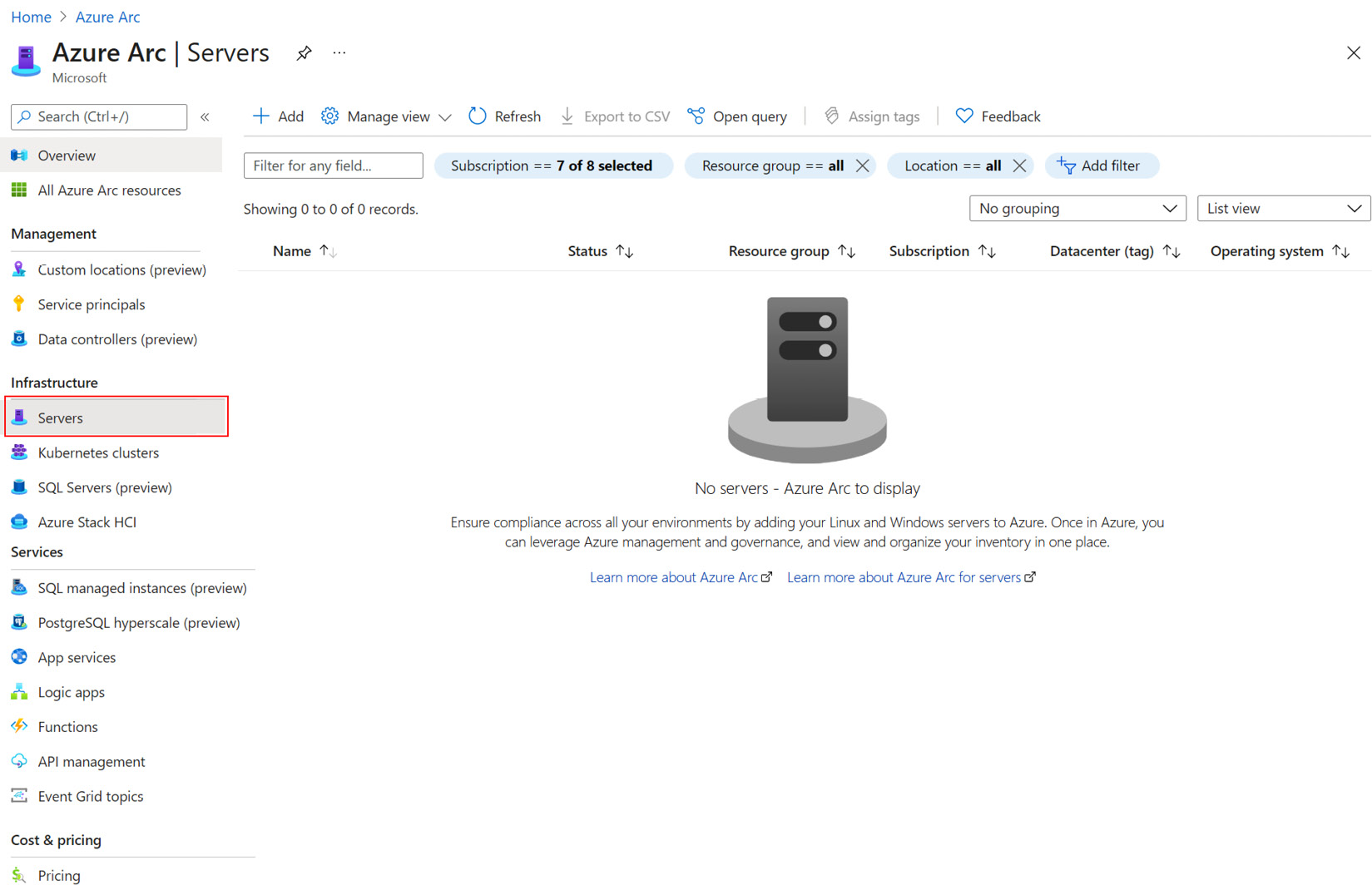Open query in Resource Graph
Viewport: 1372px width, 885px height.
click(737, 116)
